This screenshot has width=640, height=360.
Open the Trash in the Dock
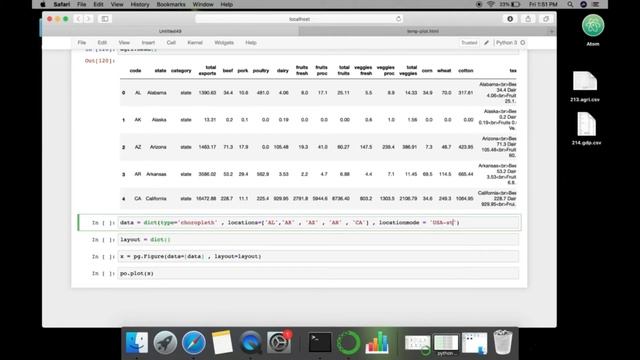click(502, 342)
